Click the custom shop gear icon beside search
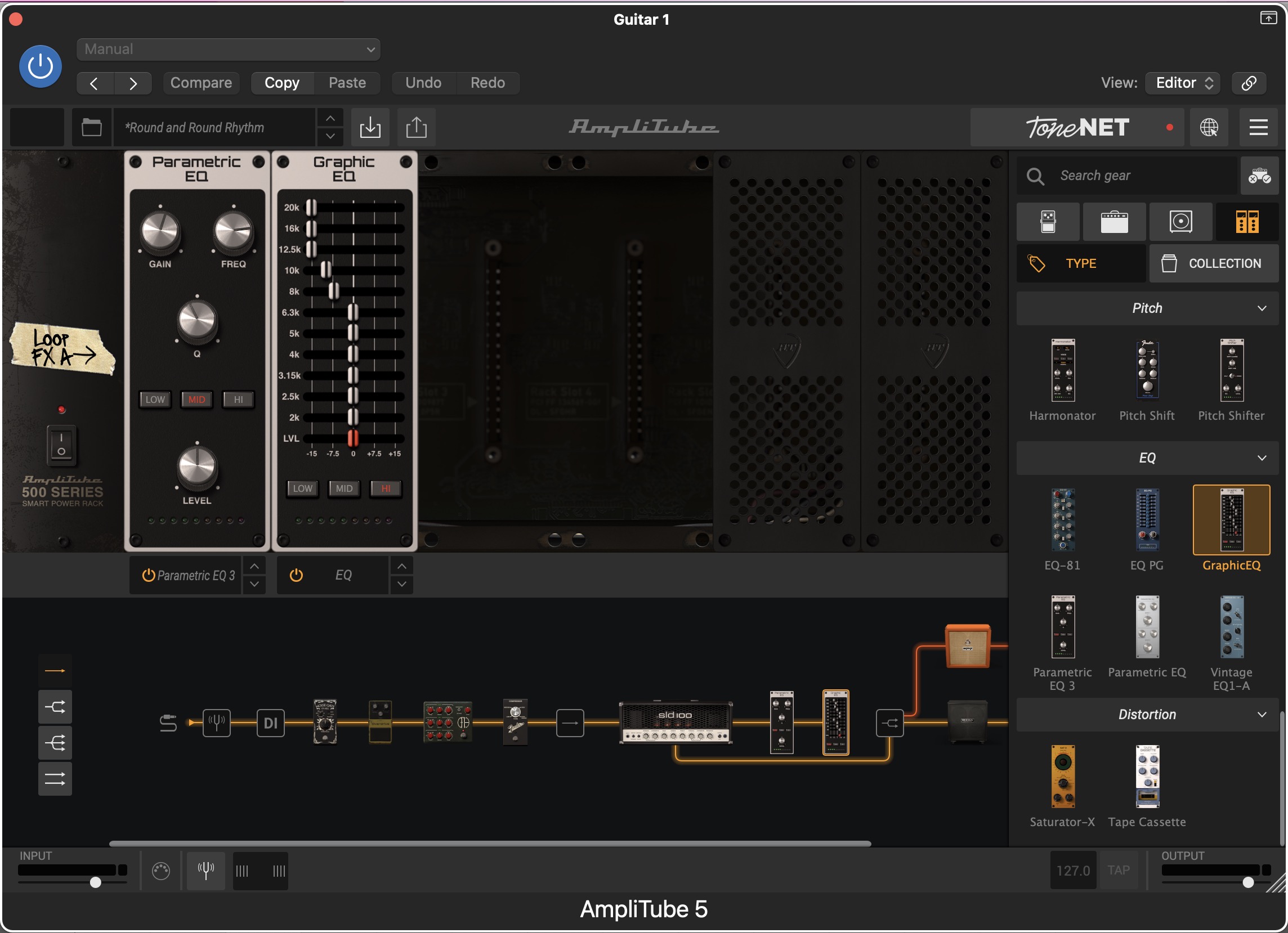This screenshot has height=933, width=1288. click(1259, 176)
